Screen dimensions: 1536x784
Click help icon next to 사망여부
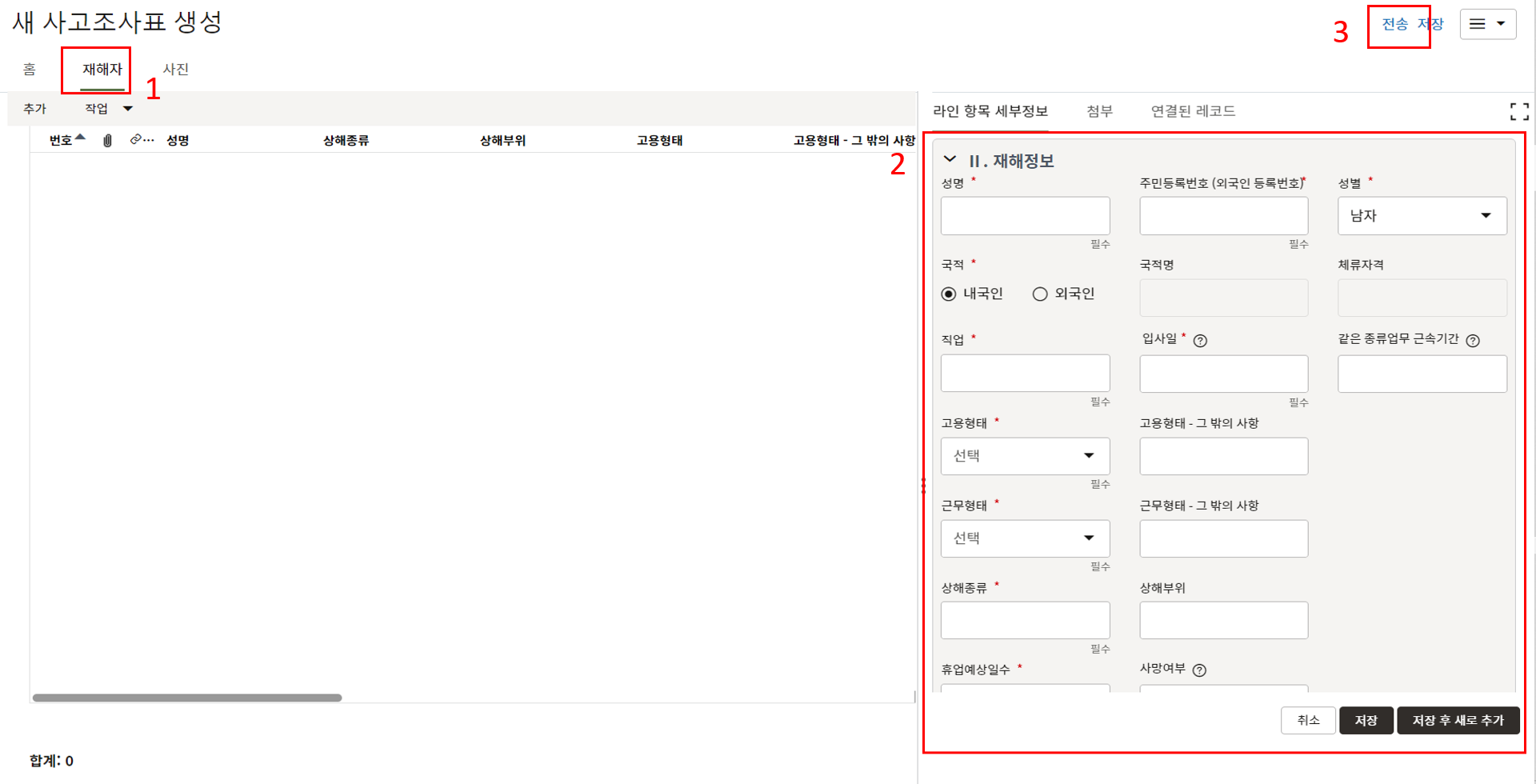pyautogui.click(x=1199, y=670)
